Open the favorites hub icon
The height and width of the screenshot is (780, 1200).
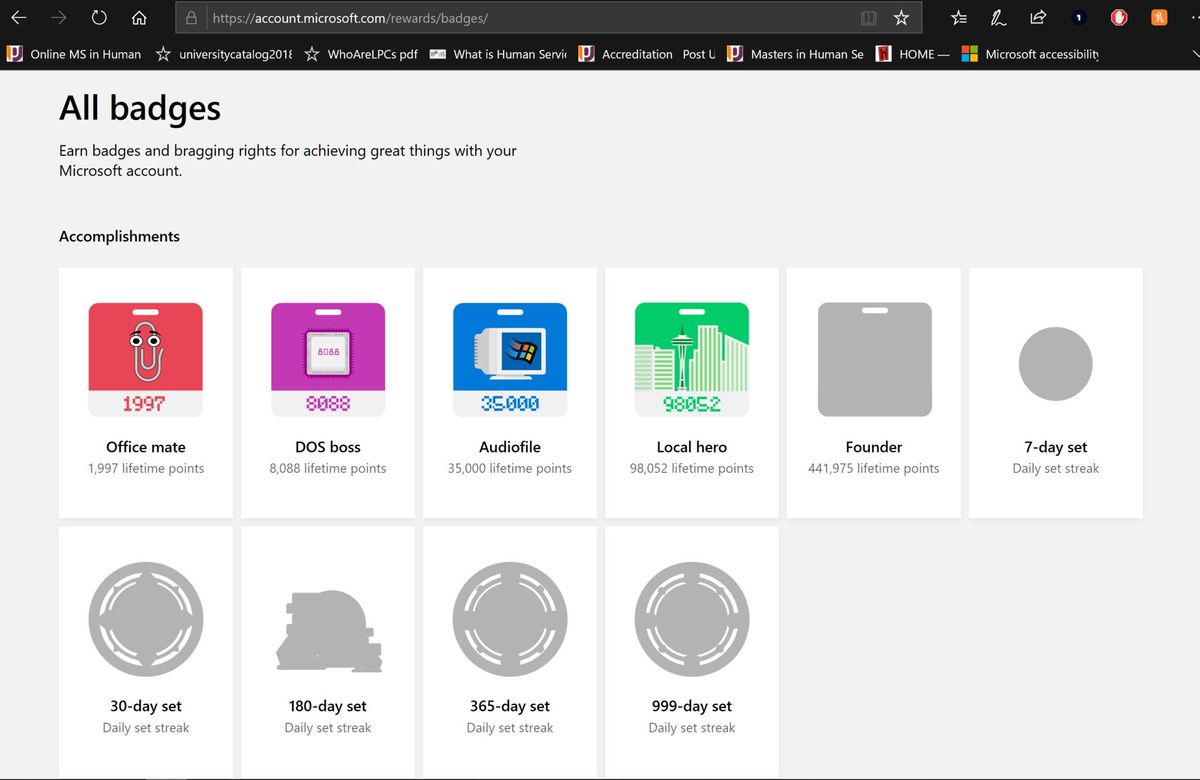[x=959, y=18]
